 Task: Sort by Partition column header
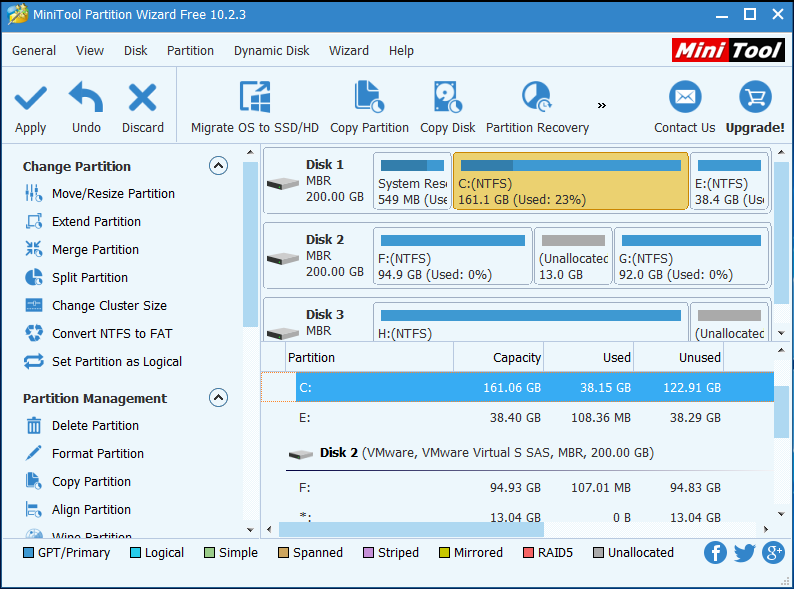pos(369,358)
